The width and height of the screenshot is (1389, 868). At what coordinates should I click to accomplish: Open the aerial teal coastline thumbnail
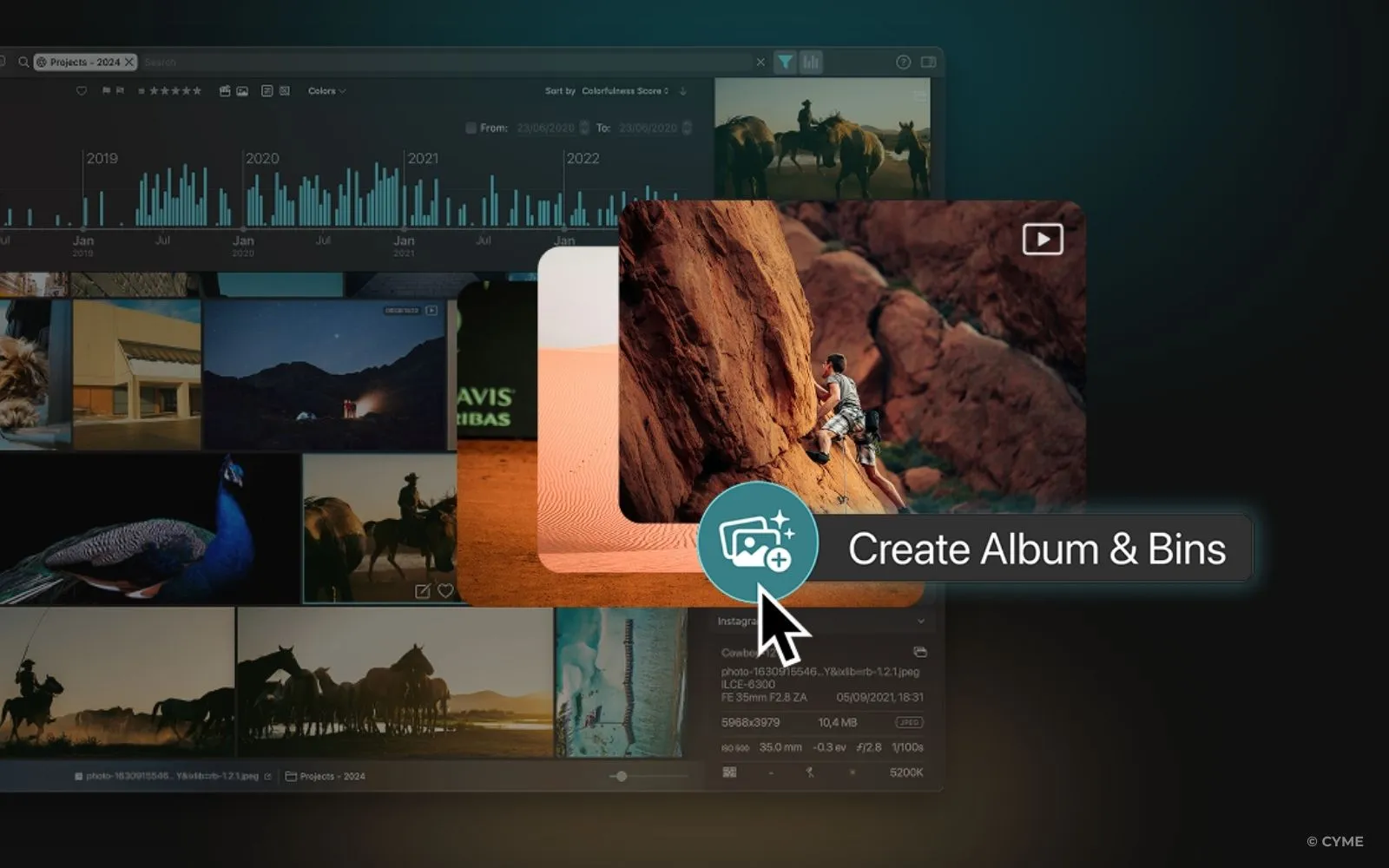(x=621, y=682)
